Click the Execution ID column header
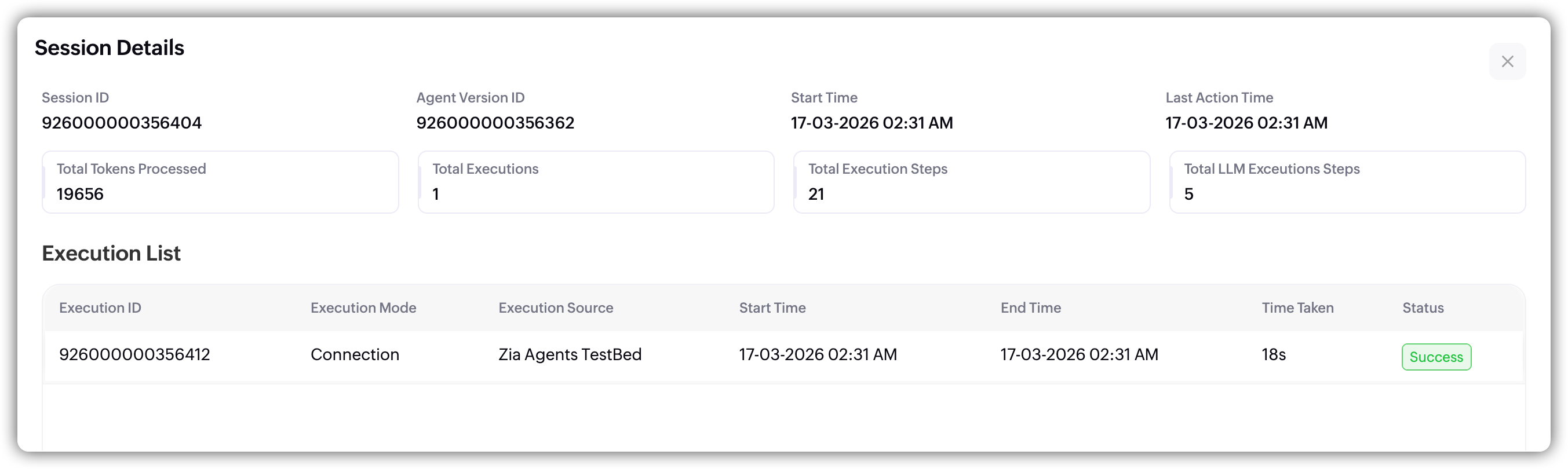Viewport: 1568px width, 469px height. pyautogui.click(x=100, y=308)
